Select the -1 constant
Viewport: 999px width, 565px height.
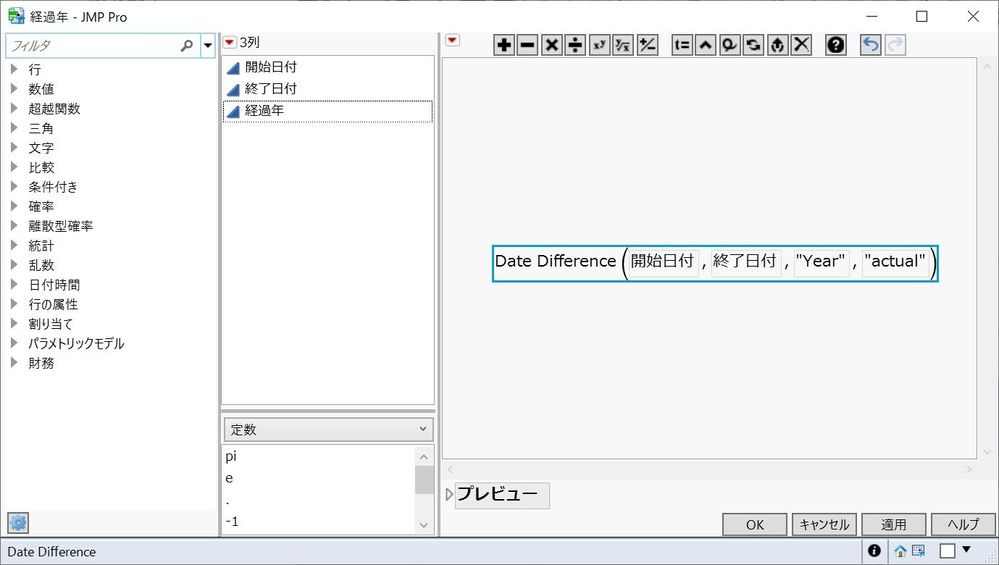point(232,521)
